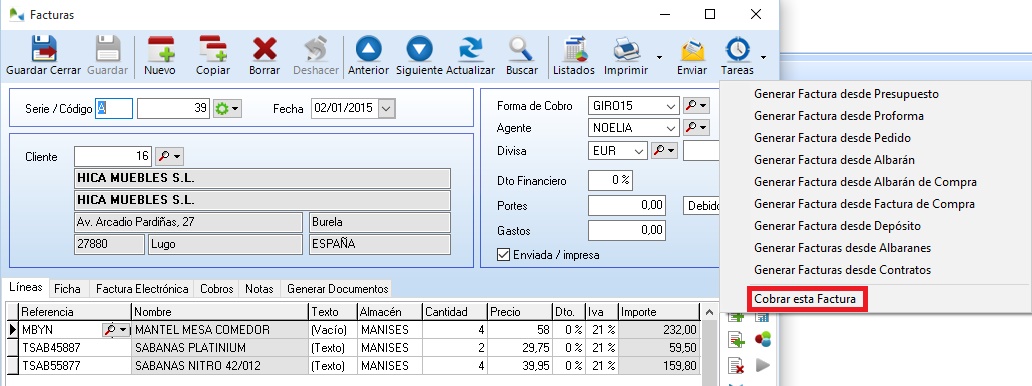Expand the Agente NOELIA combo box
The image size is (1032, 386).
point(671,127)
